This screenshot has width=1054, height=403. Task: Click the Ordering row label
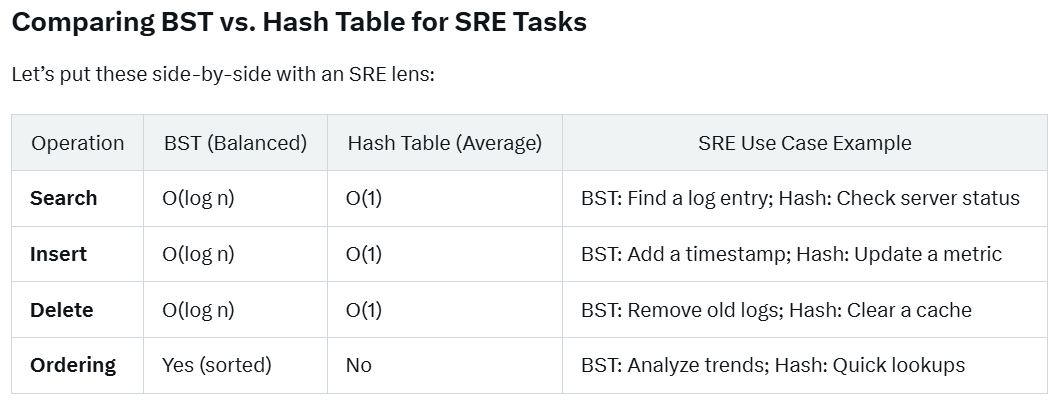(x=73, y=365)
